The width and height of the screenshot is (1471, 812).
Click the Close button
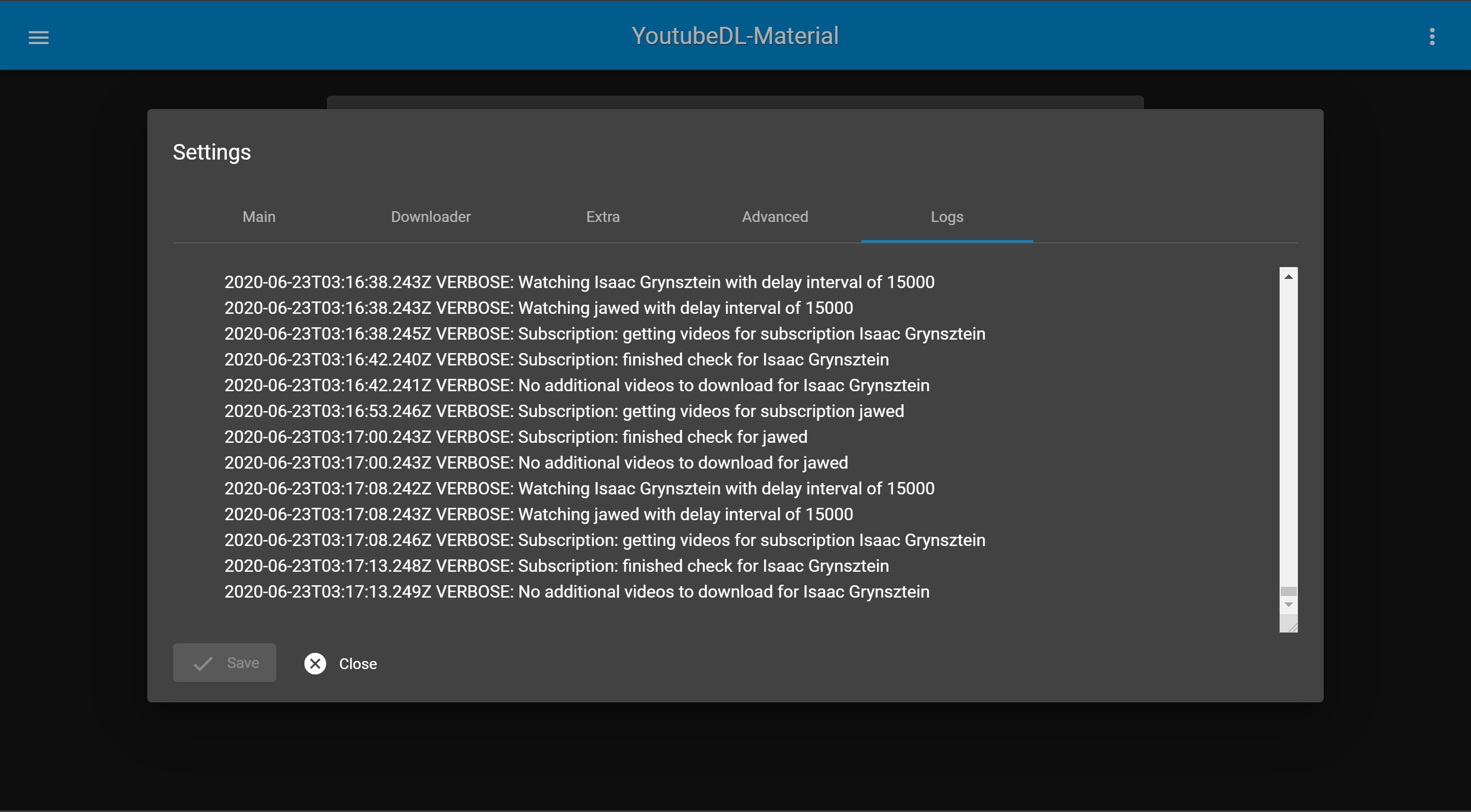tap(340, 663)
